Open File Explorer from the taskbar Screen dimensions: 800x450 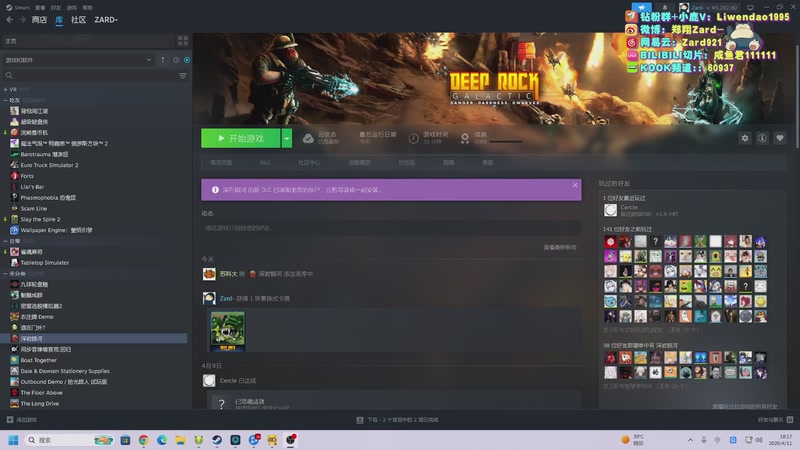(x=180, y=440)
